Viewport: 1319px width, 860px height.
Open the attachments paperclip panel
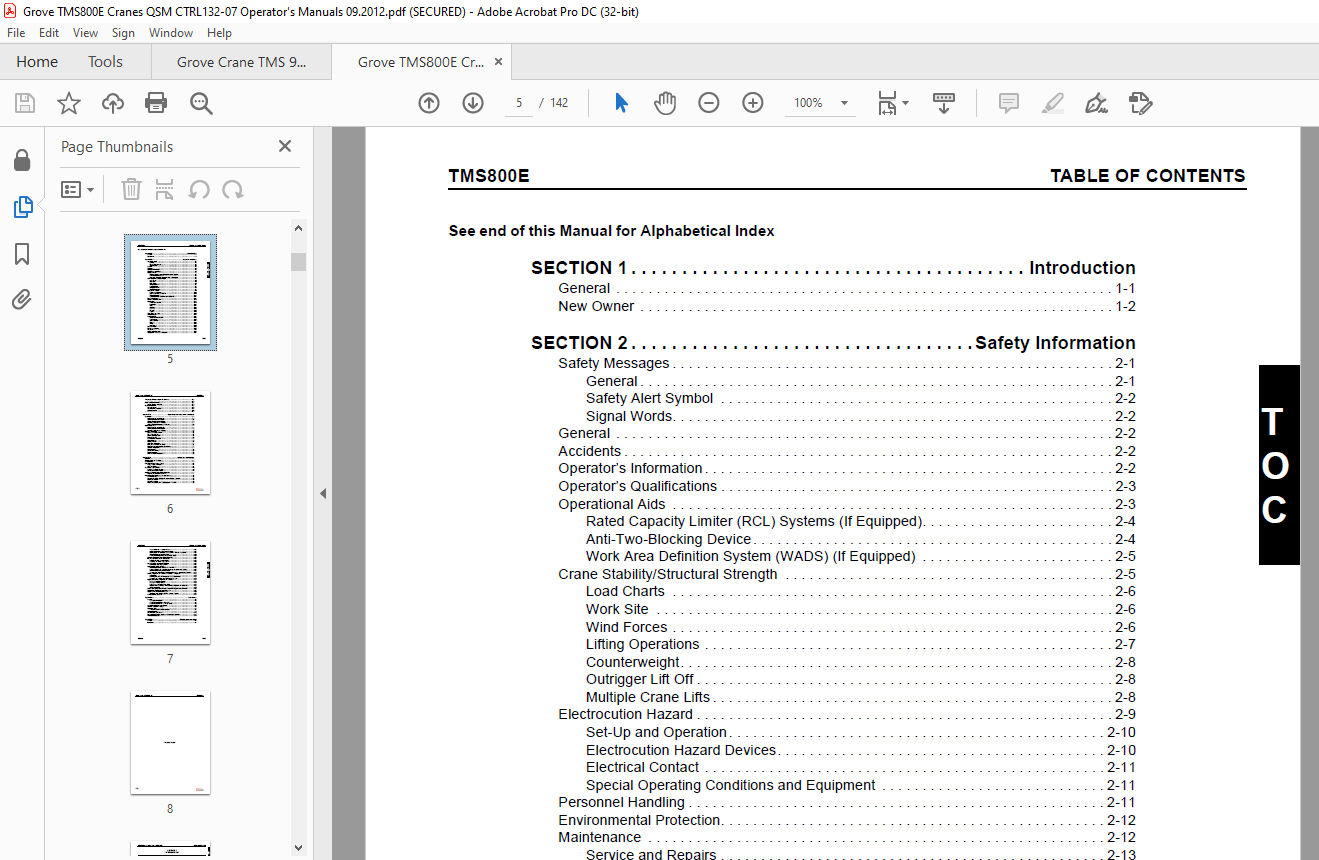[22, 300]
